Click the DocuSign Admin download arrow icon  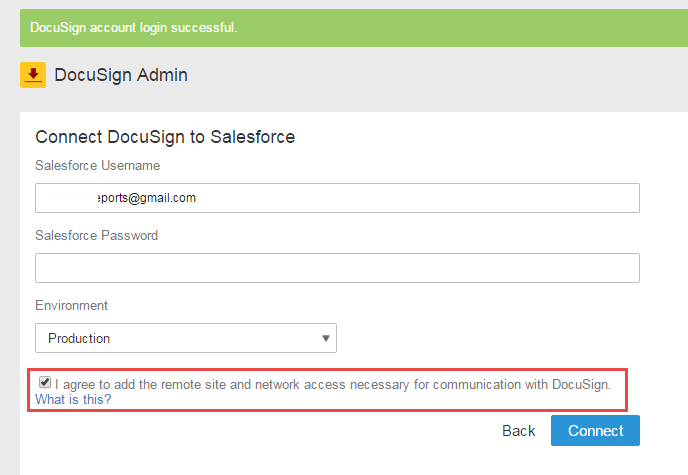click(33, 75)
